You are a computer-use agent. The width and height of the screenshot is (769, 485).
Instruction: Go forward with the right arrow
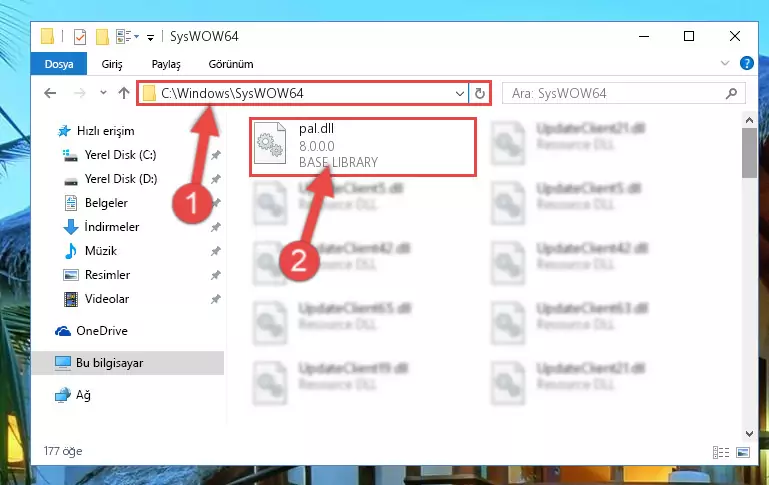coord(79,93)
